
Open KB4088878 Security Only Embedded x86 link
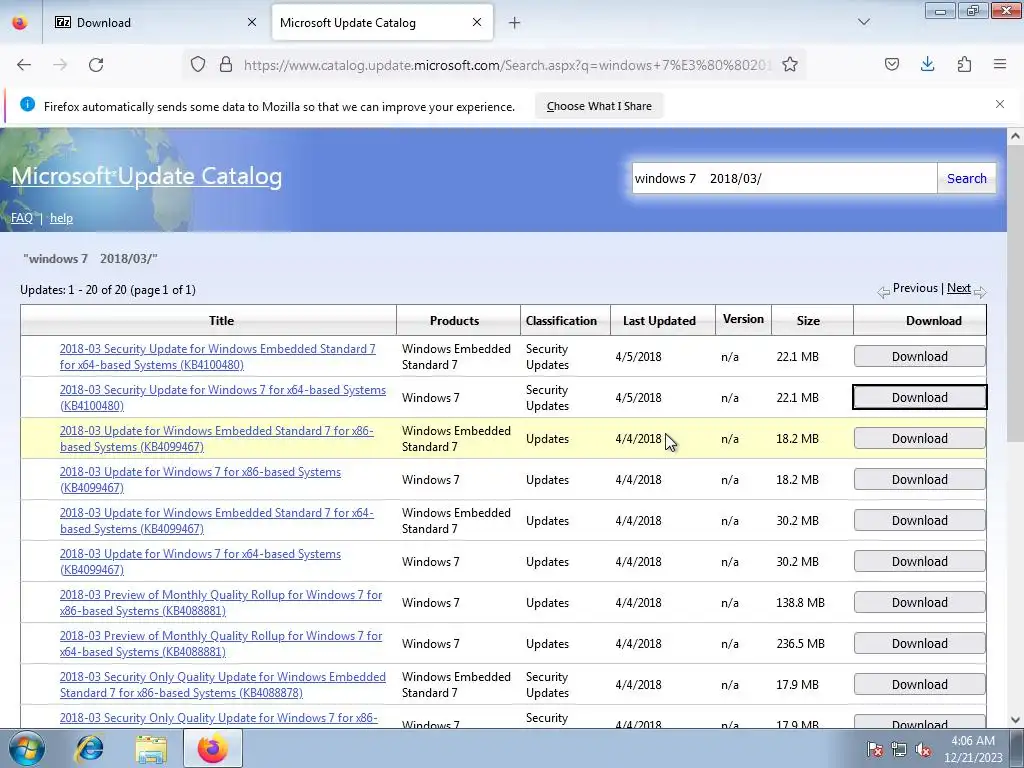(x=223, y=685)
